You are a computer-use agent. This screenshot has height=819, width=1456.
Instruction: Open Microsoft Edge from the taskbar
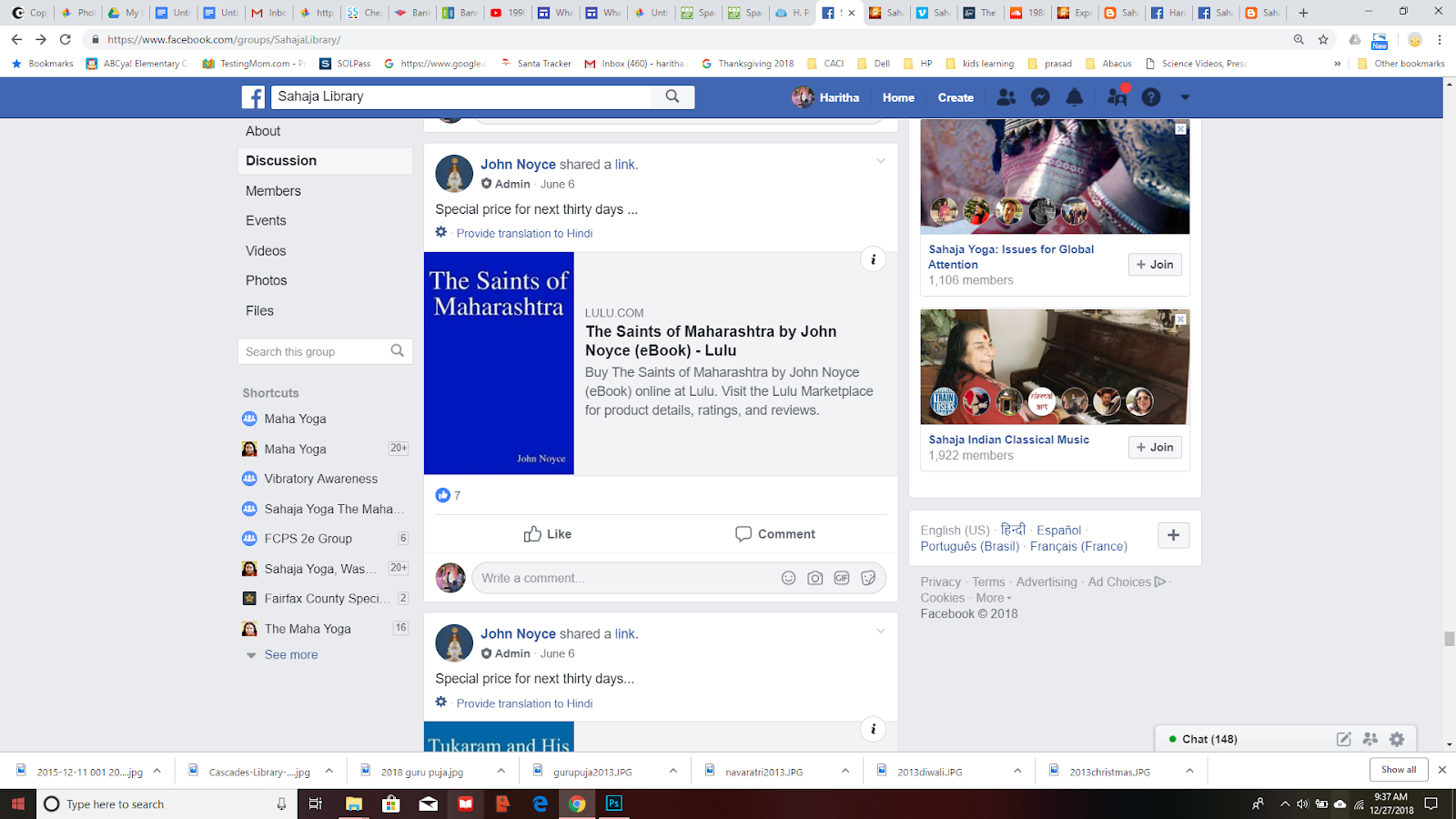pyautogui.click(x=540, y=804)
